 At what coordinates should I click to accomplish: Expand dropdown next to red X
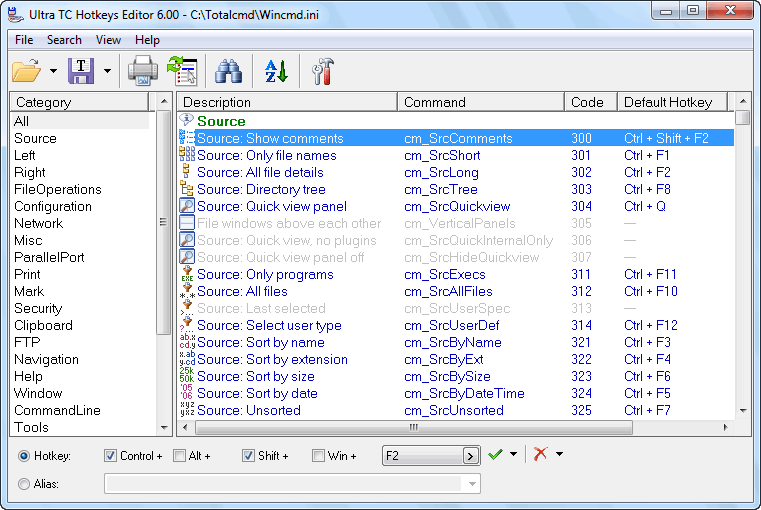point(559,455)
